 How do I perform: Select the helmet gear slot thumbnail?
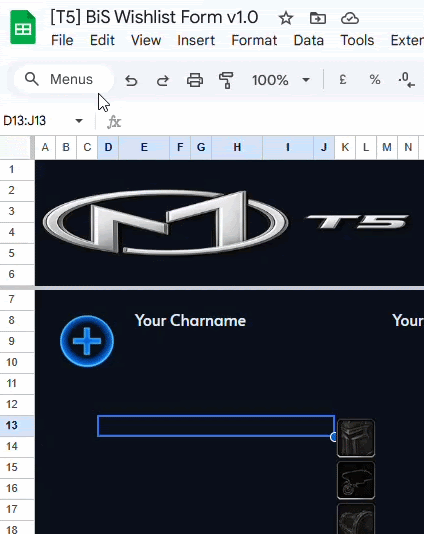tap(356, 438)
